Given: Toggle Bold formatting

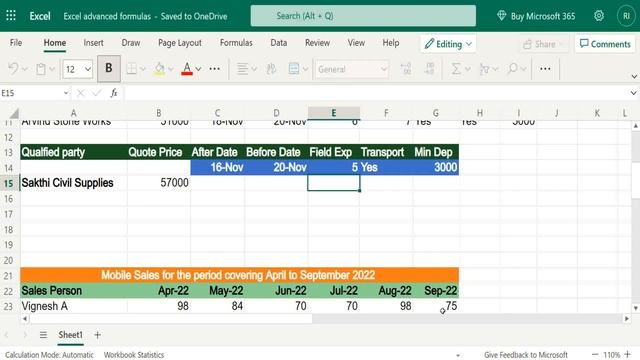Looking at the screenshot, I should click(109, 68).
